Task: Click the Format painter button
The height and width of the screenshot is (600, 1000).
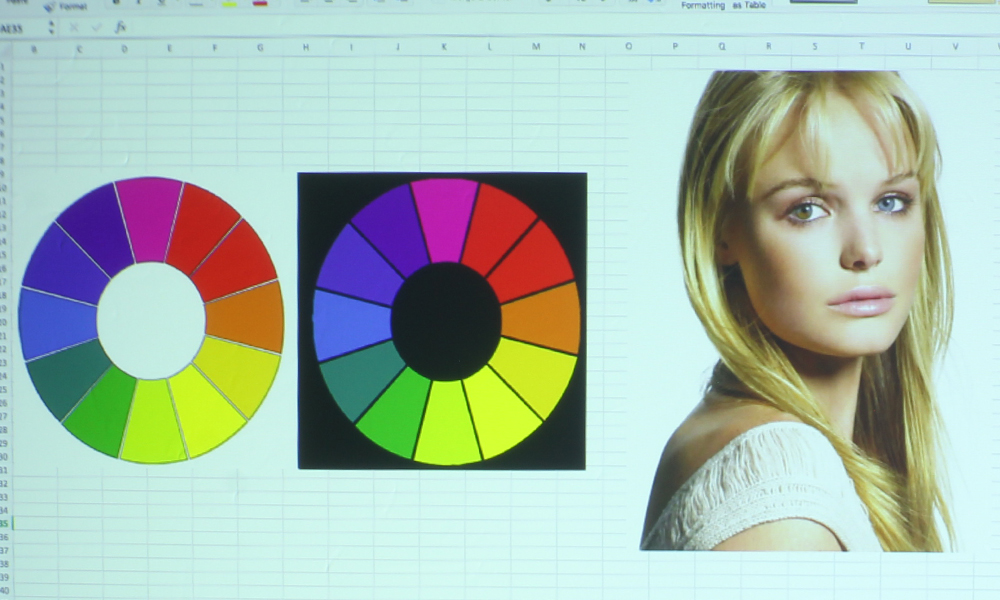Action: tap(65, 6)
